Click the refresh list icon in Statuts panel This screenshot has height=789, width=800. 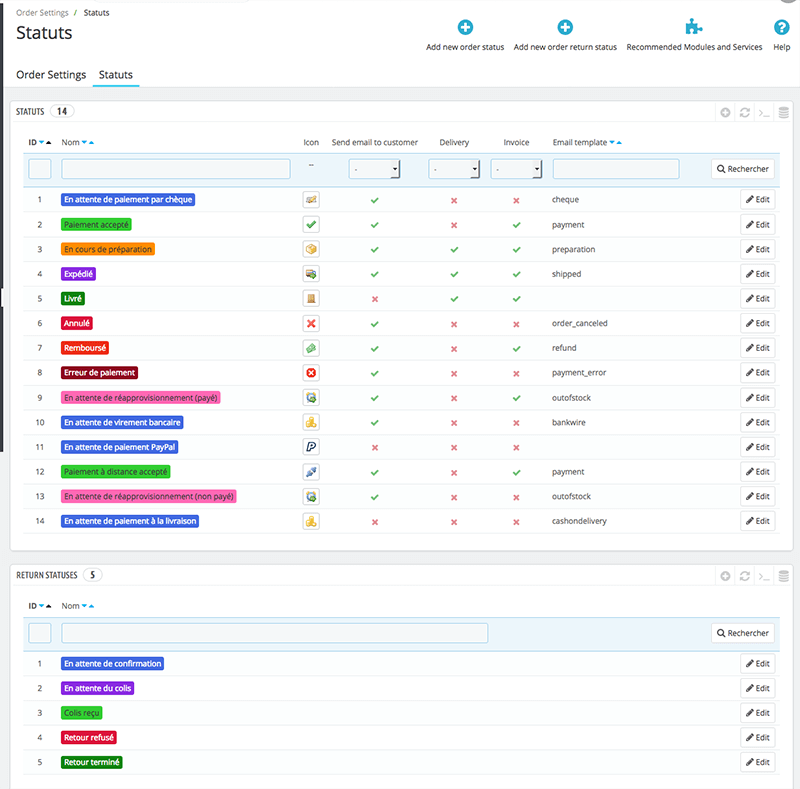pyautogui.click(x=745, y=113)
